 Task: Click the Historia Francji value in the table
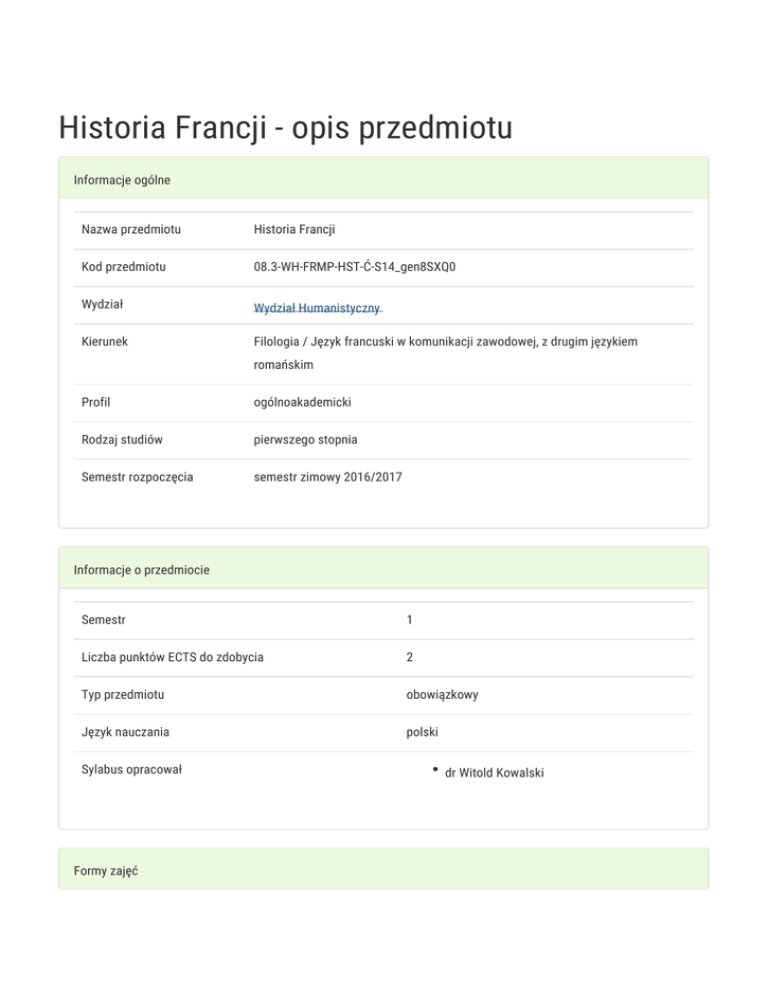point(294,230)
